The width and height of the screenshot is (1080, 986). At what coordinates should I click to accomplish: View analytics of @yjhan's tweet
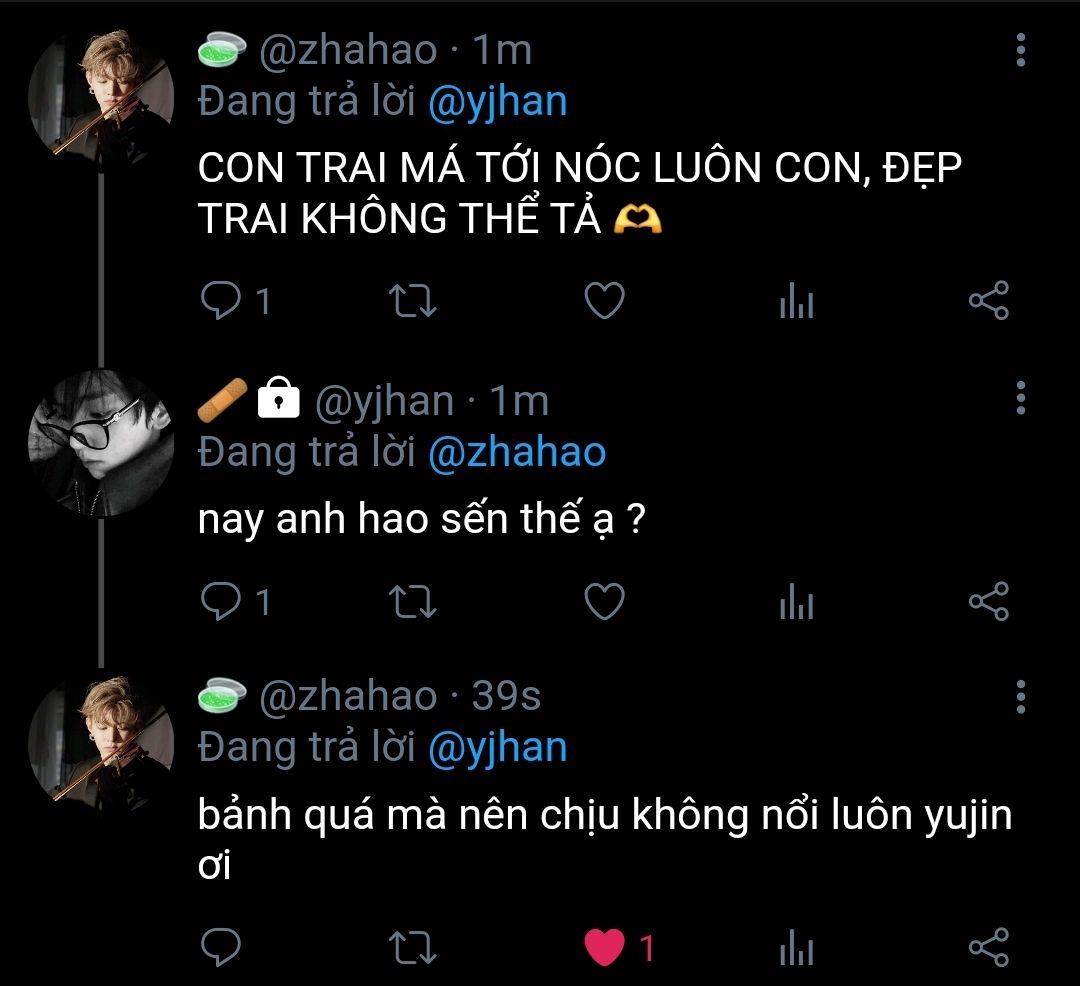tap(796, 602)
